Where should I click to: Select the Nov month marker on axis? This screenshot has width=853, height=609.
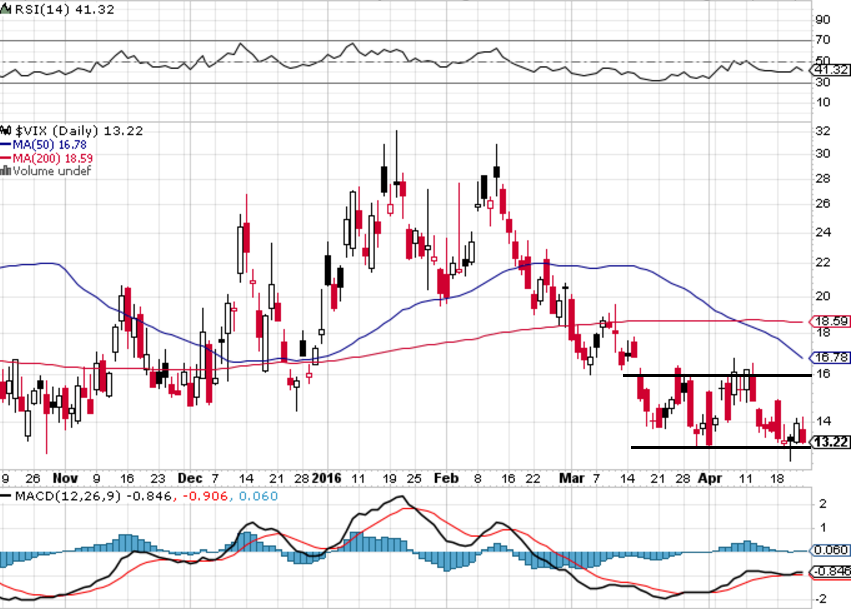click(65, 478)
